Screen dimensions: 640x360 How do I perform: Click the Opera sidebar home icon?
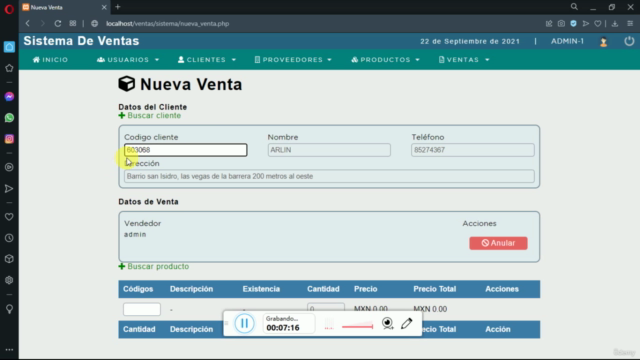tap(9, 47)
